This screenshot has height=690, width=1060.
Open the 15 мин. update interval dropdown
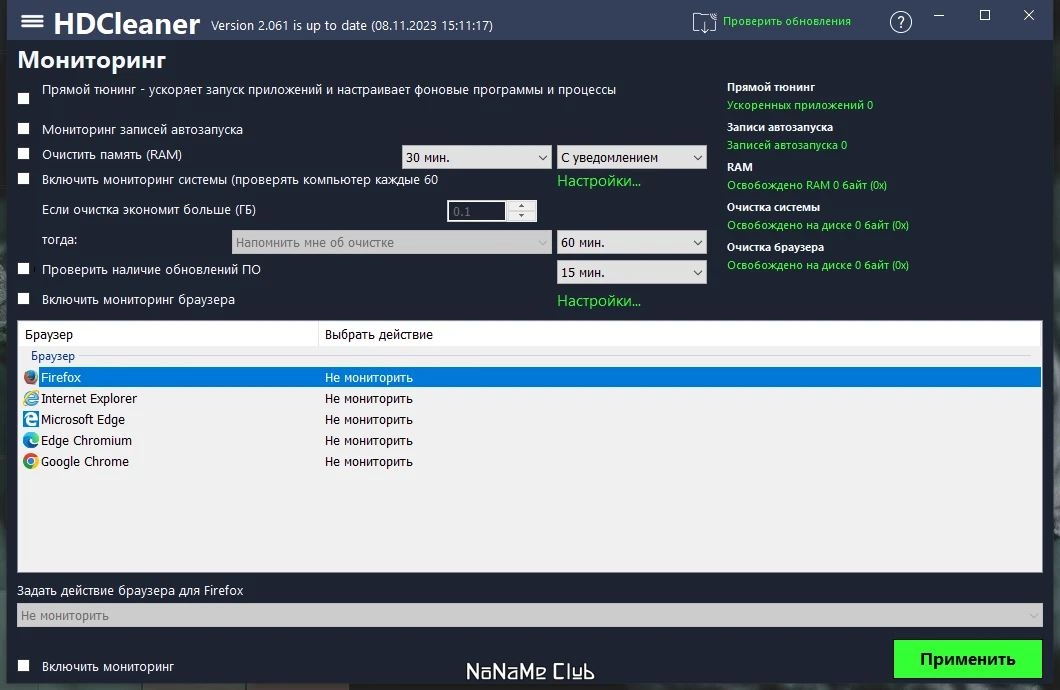[x=631, y=272]
